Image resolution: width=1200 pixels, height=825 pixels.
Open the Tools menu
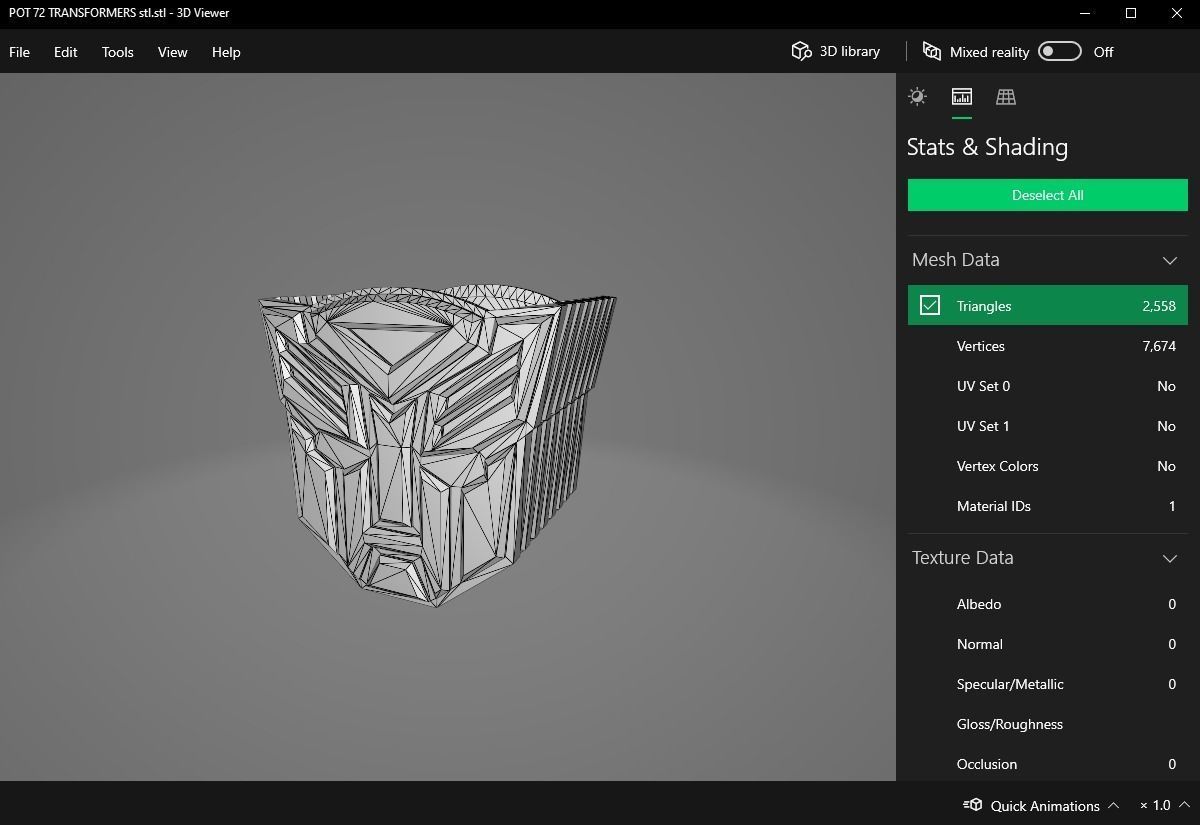pyautogui.click(x=118, y=52)
